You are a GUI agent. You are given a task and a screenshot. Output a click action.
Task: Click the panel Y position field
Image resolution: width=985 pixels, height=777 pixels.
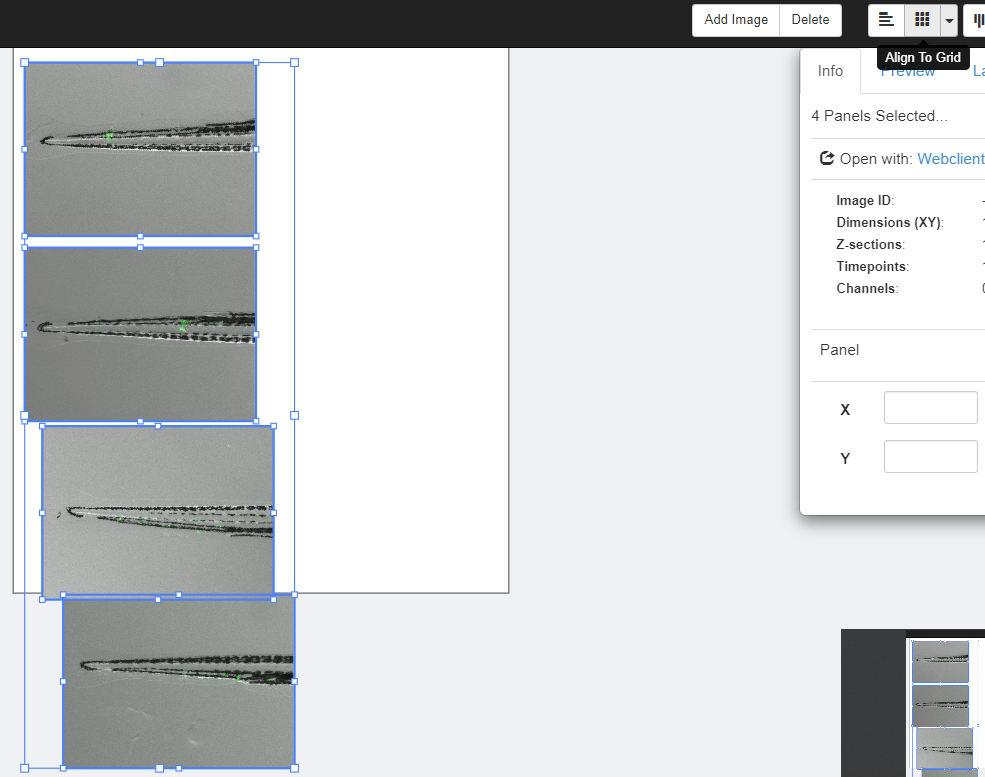tap(930, 457)
